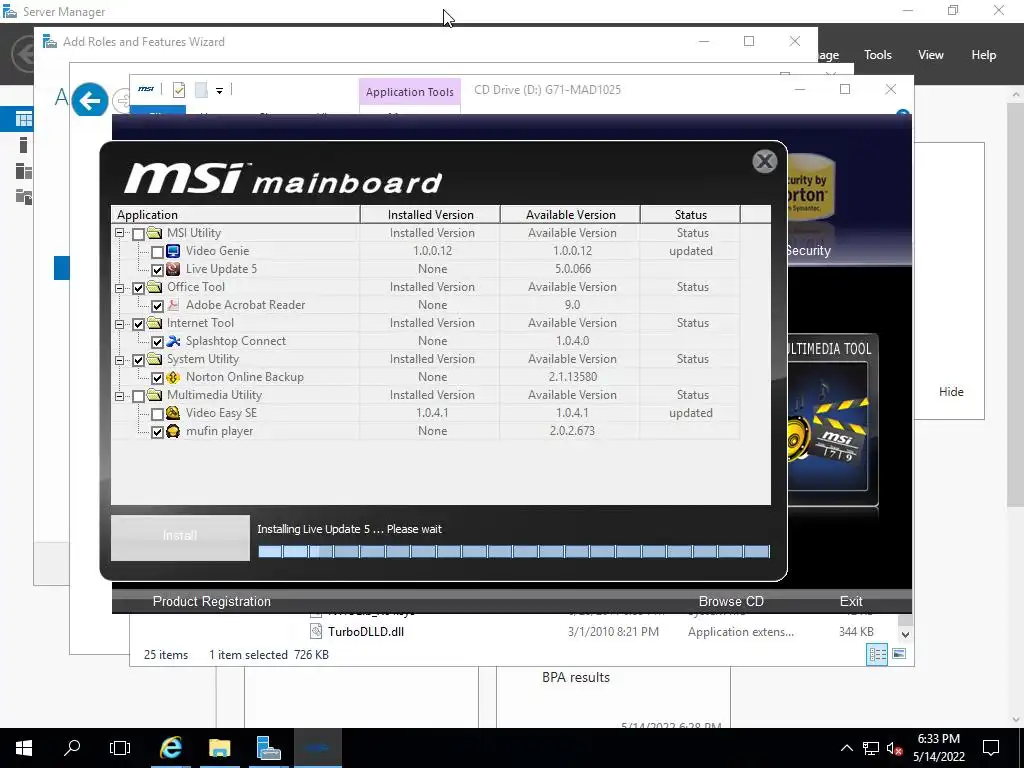Uncheck the Splashtop Connect checkbox

(157, 342)
